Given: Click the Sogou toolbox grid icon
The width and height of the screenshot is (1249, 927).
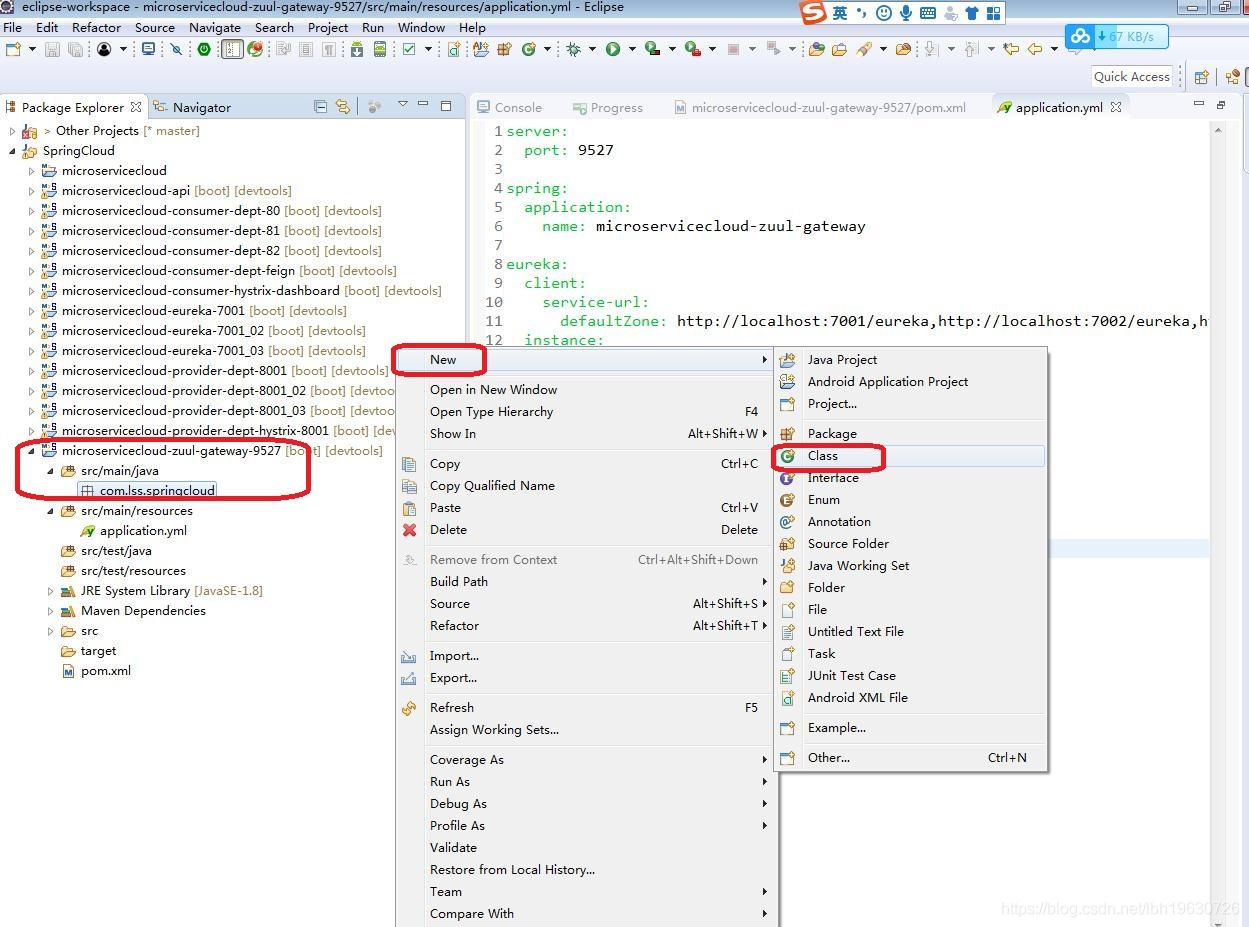Looking at the screenshot, I should (x=994, y=13).
